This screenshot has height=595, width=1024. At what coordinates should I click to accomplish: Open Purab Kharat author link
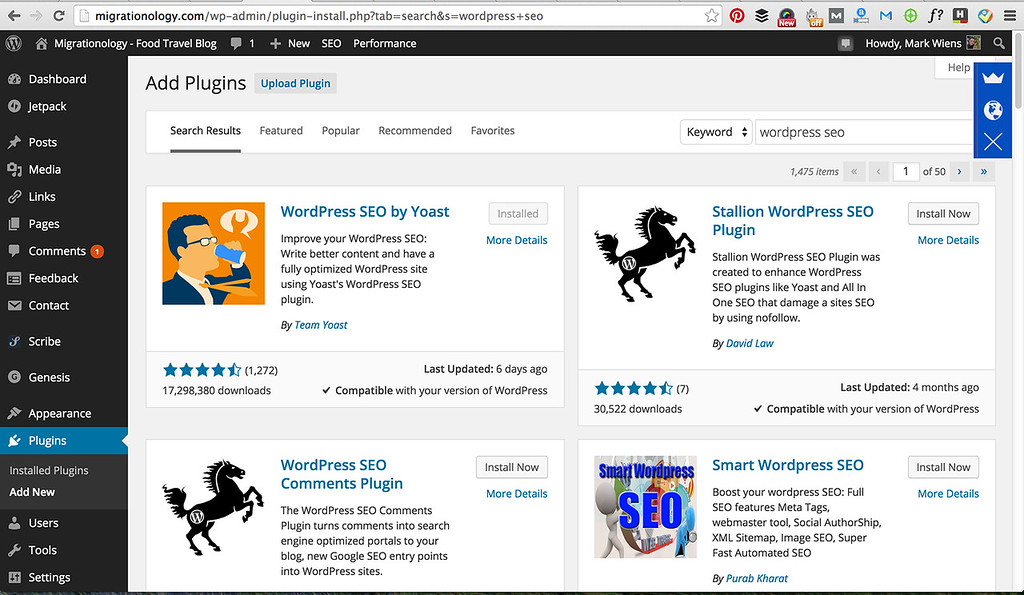pos(757,578)
